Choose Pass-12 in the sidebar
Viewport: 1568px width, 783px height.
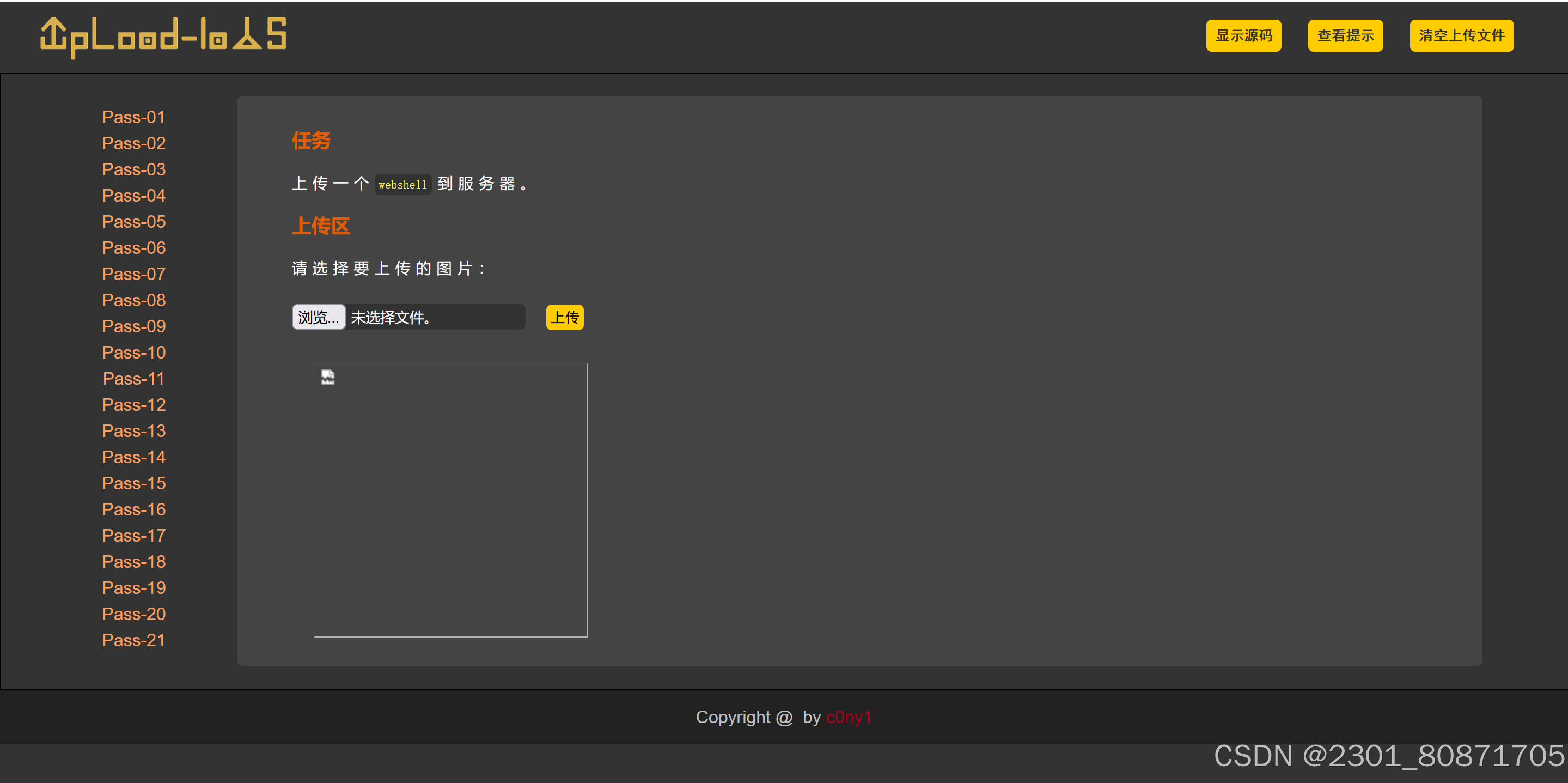pyautogui.click(x=133, y=405)
